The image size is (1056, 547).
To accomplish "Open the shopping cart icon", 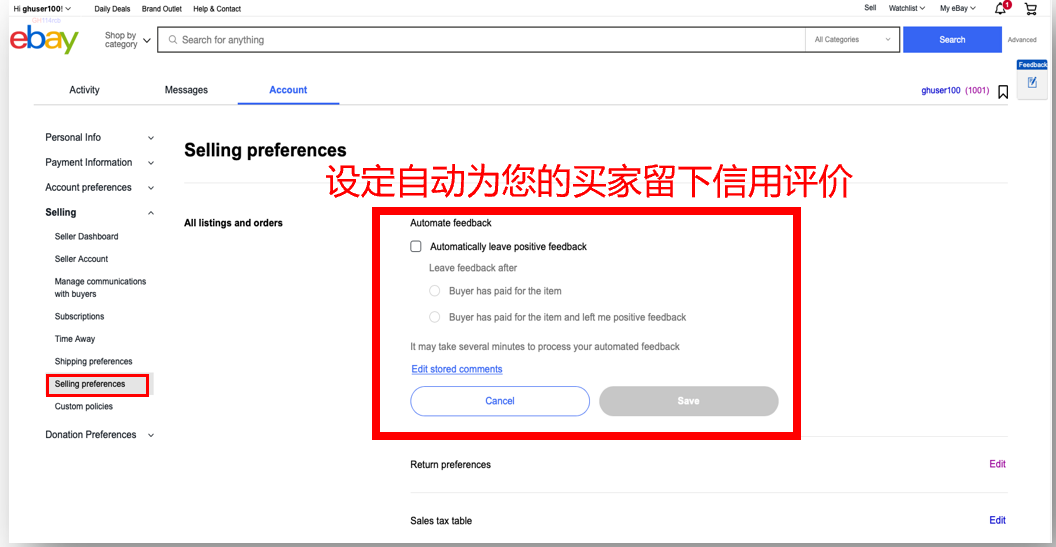I will [x=1030, y=9].
